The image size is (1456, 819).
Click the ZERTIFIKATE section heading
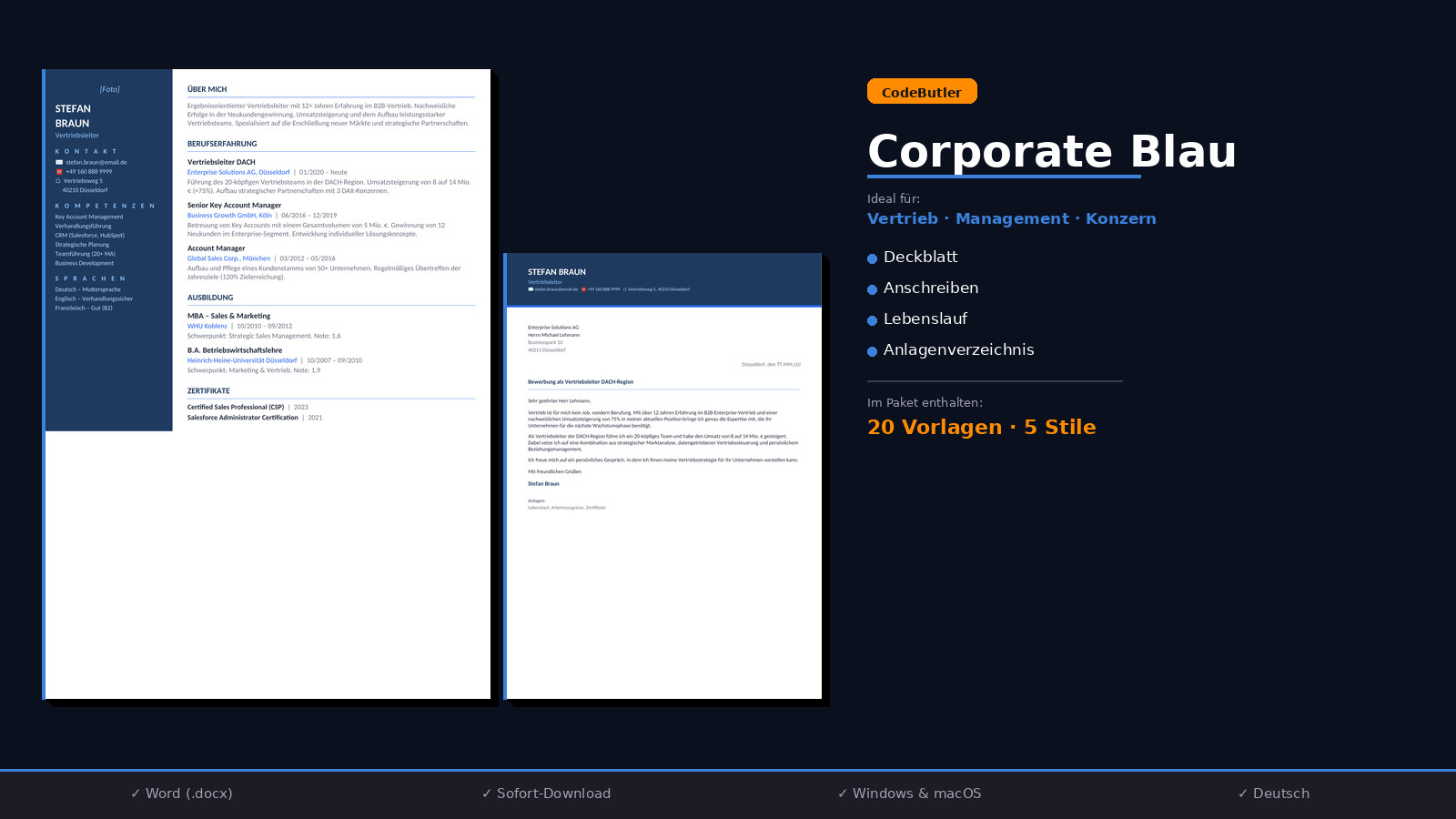pos(208,390)
